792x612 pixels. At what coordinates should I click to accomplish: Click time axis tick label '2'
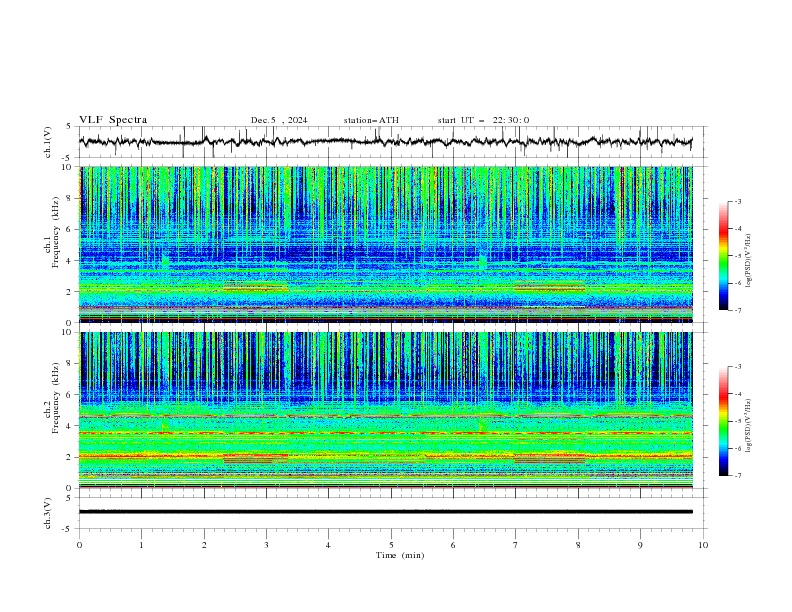(204, 545)
